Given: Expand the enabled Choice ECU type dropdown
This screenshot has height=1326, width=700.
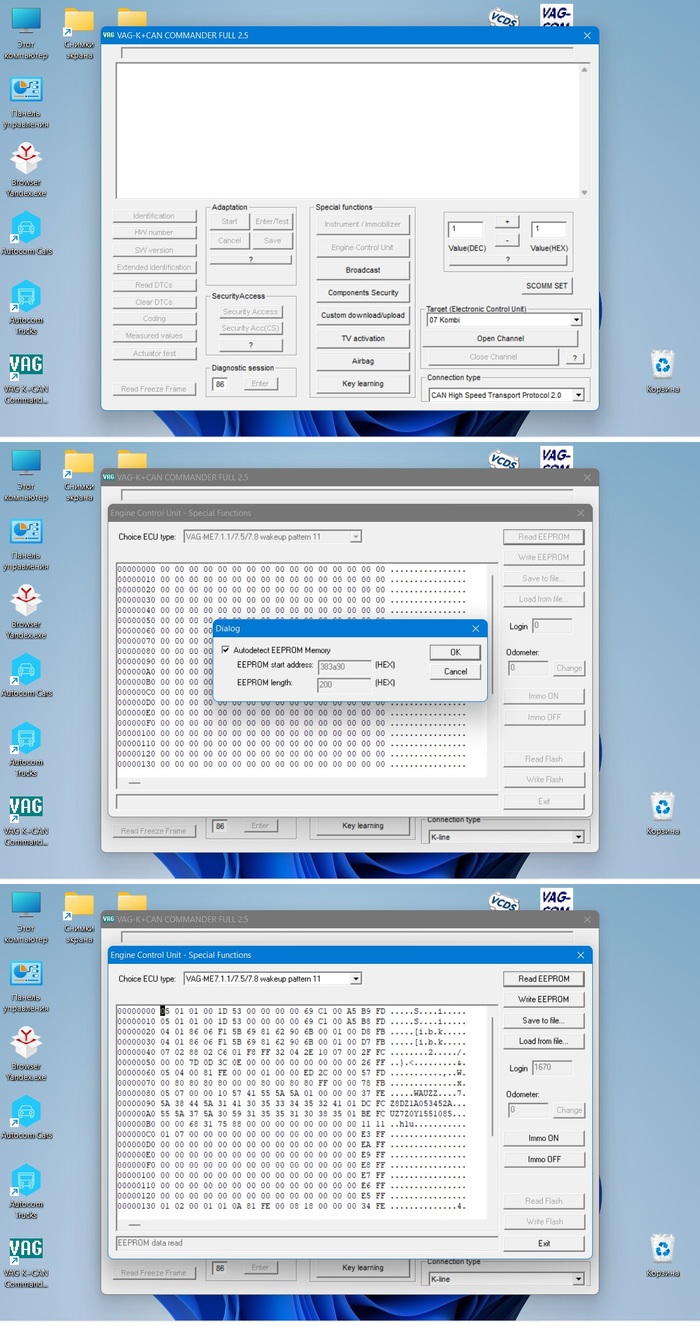Looking at the screenshot, I should tap(355, 978).
